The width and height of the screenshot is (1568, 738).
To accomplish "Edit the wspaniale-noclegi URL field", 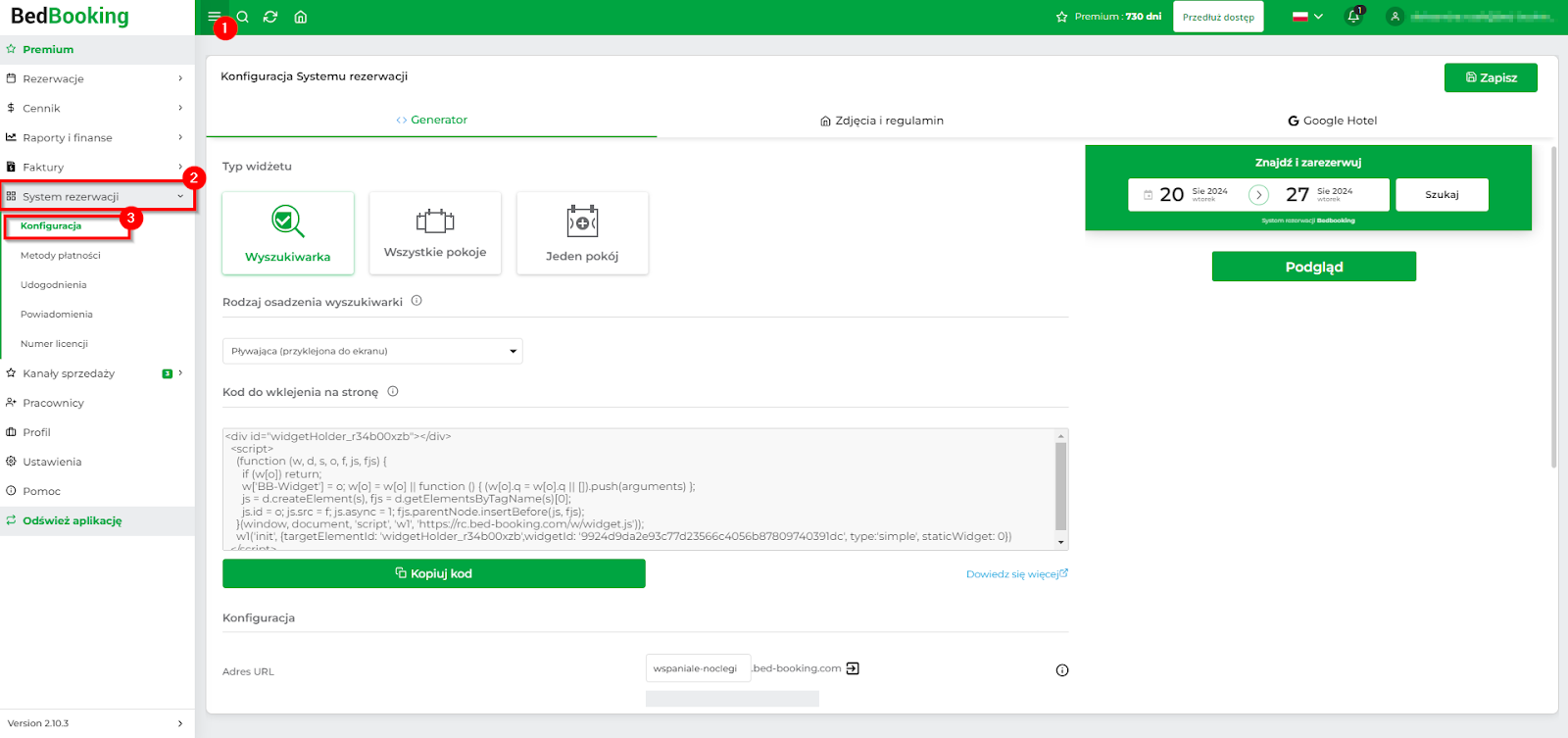I will (x=698, y=668).
